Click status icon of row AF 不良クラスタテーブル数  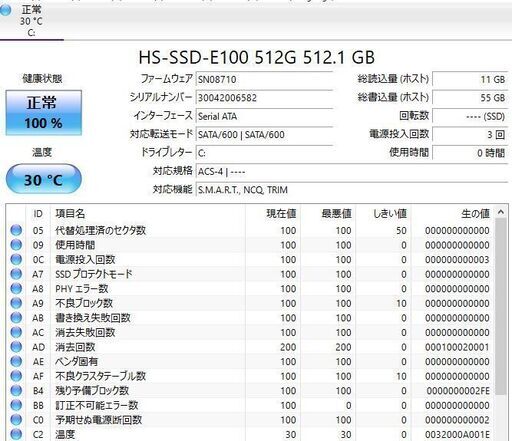coord(16,376)
